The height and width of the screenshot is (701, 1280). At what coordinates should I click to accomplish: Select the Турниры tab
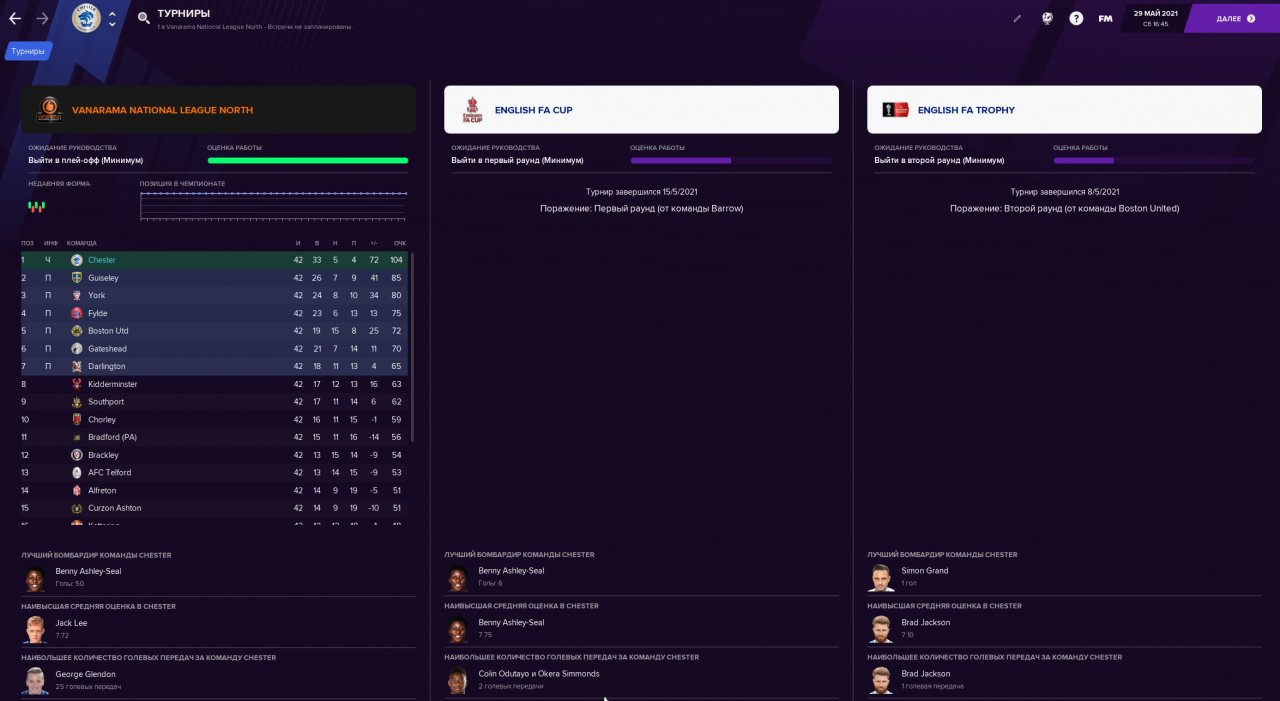click(x=28, y=51)
